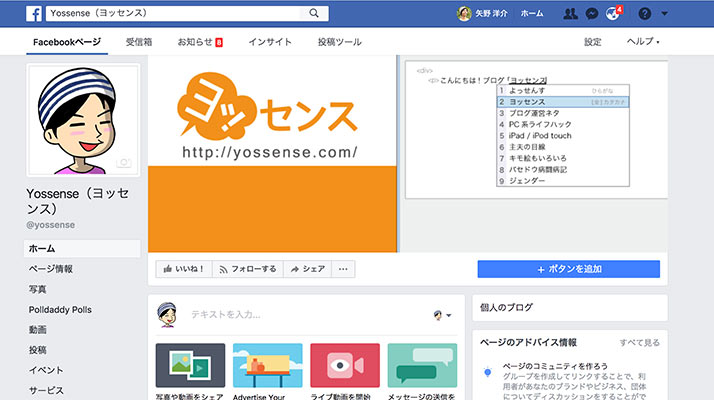Click the lightbulb tip icon

pos(488,372)
